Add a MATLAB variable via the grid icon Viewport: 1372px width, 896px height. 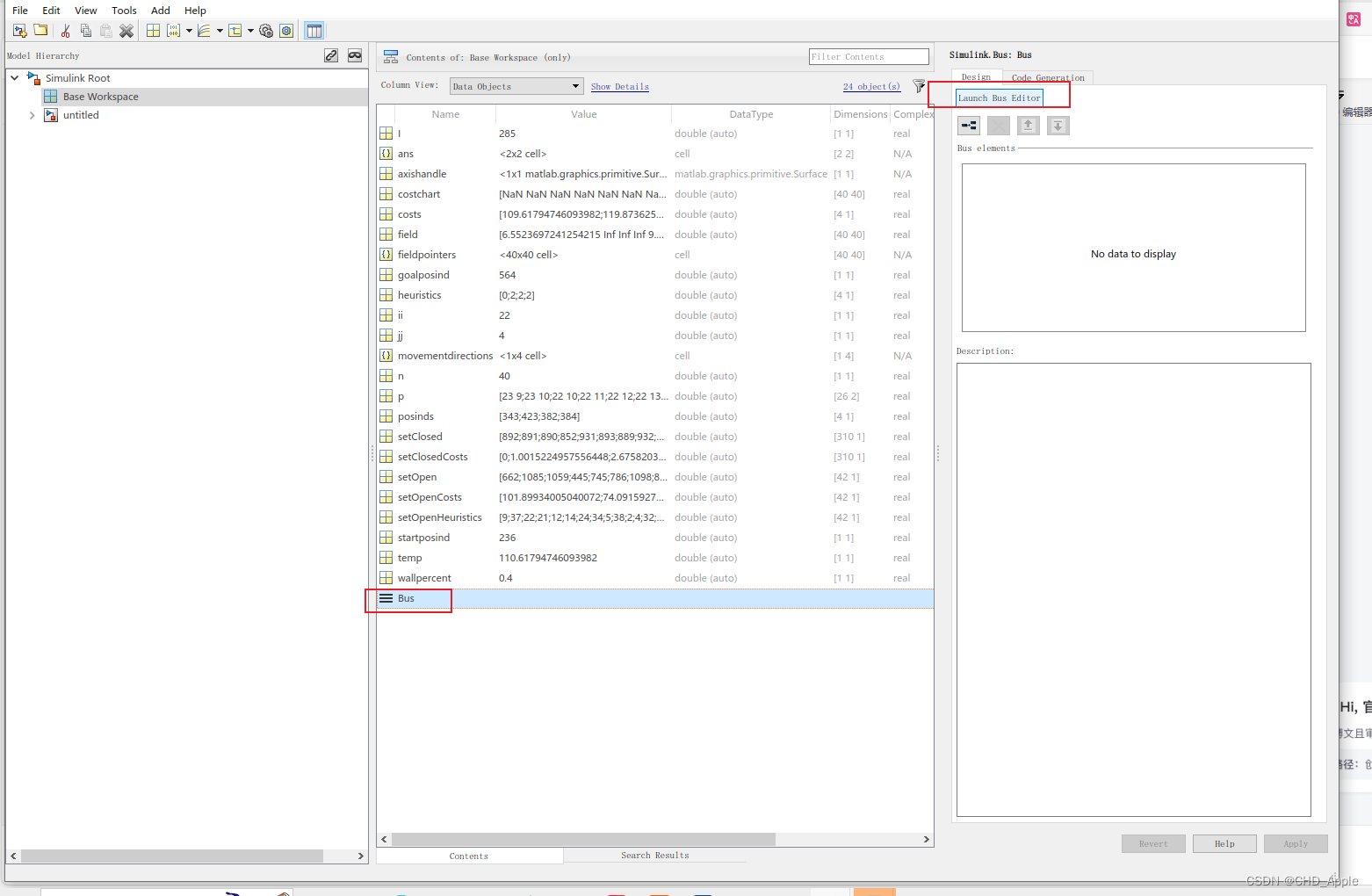coord(153,30)
